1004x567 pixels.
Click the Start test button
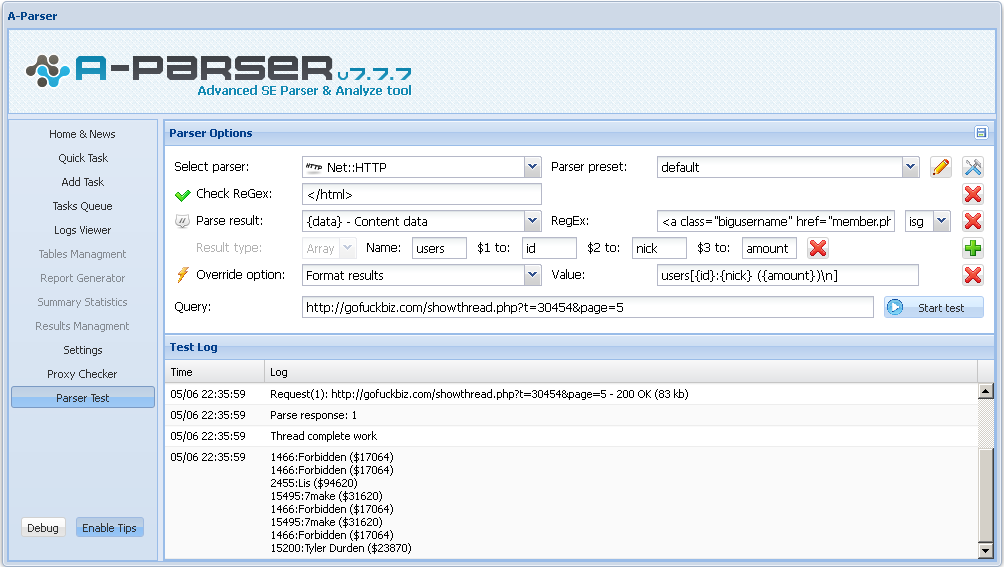[934, 307]
